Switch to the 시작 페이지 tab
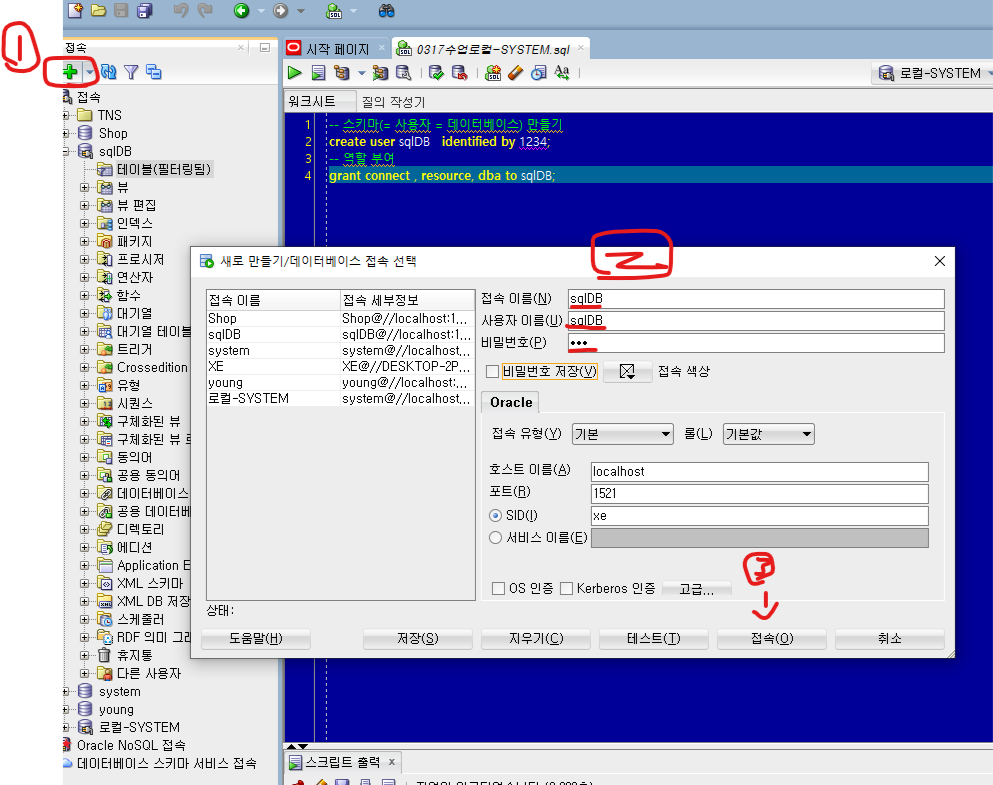 click(337, 49)
